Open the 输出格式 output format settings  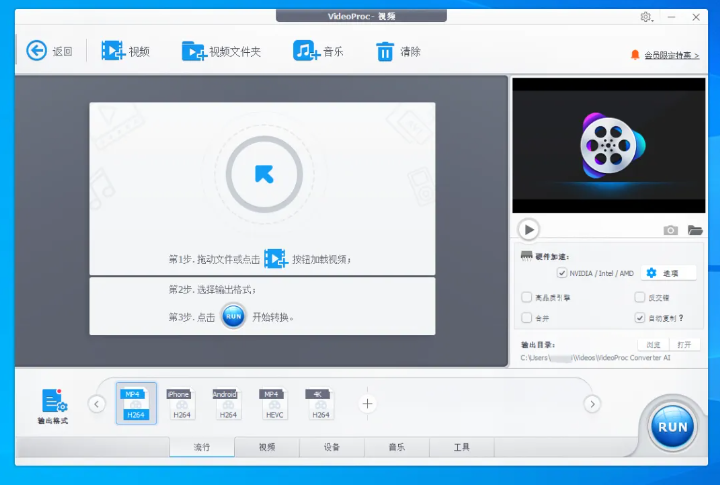(54, 406)
